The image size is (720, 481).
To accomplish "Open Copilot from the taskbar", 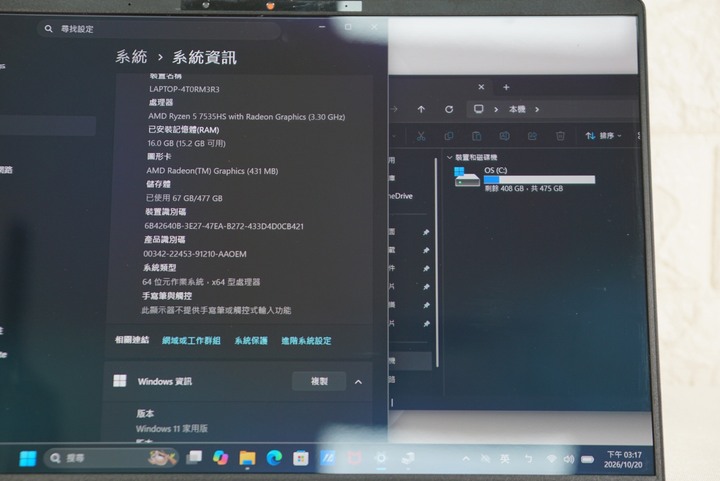I will click(220, 458).
